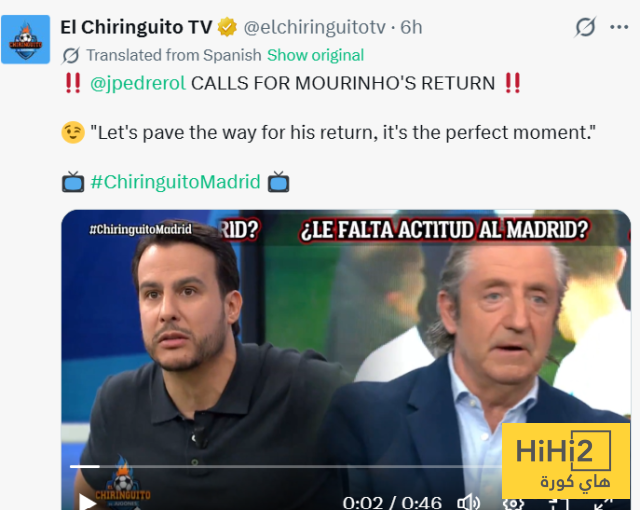Open the three-dots more options menu
Viewport: 640px width, 510px height.
(619, 27)
